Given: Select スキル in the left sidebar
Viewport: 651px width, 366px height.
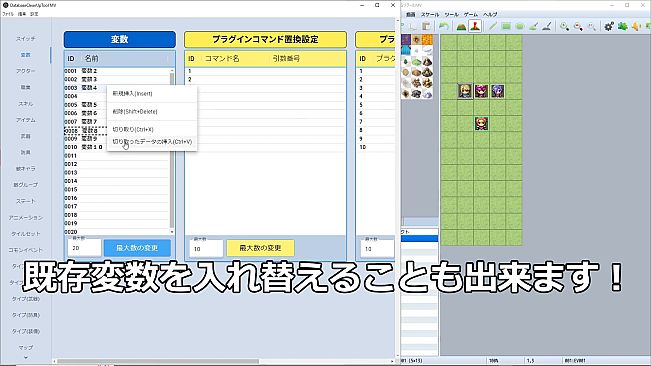Looking at the screenshot, I should [25, 104].
